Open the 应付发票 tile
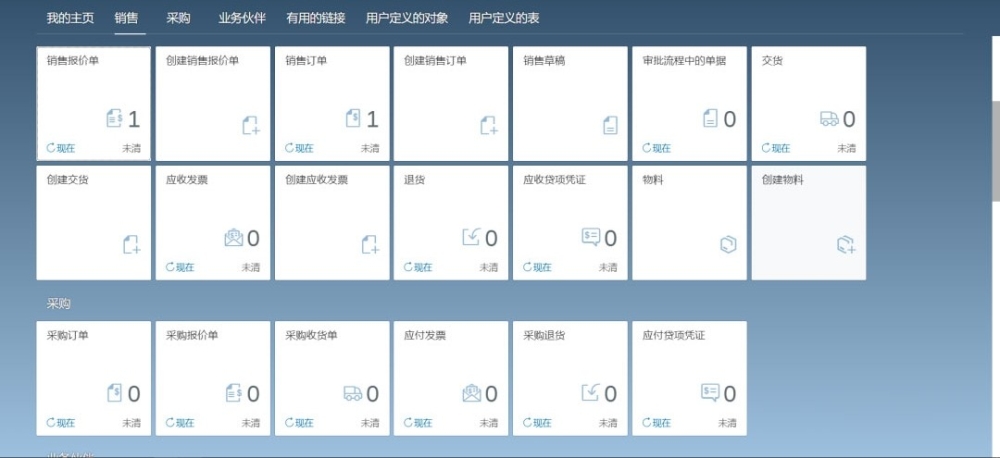Screen dimensions: 1000x458 [x=451, y=378]
